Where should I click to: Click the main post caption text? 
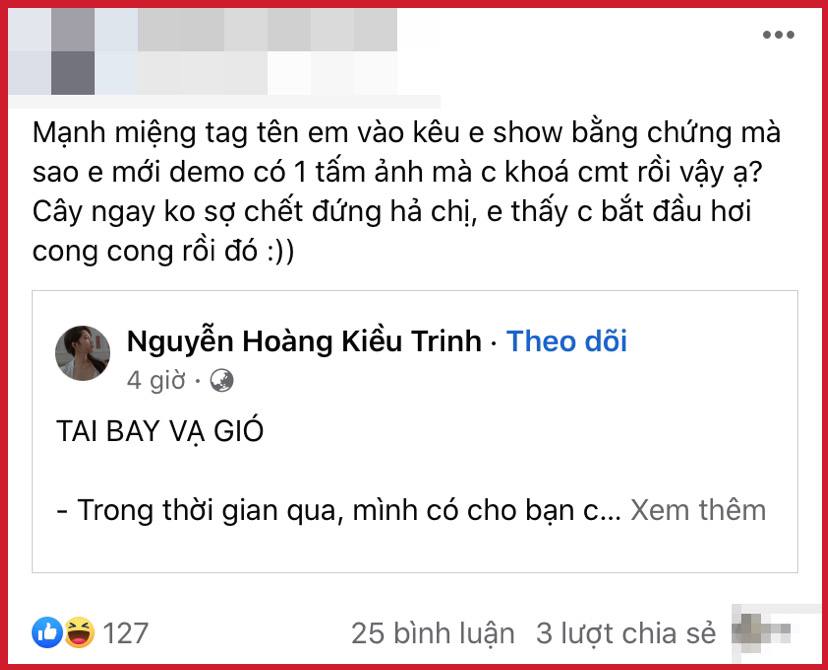coord(406,192)
